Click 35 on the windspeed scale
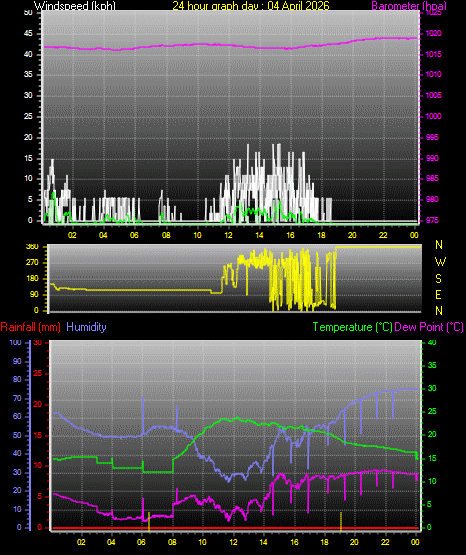 point(28,74)
